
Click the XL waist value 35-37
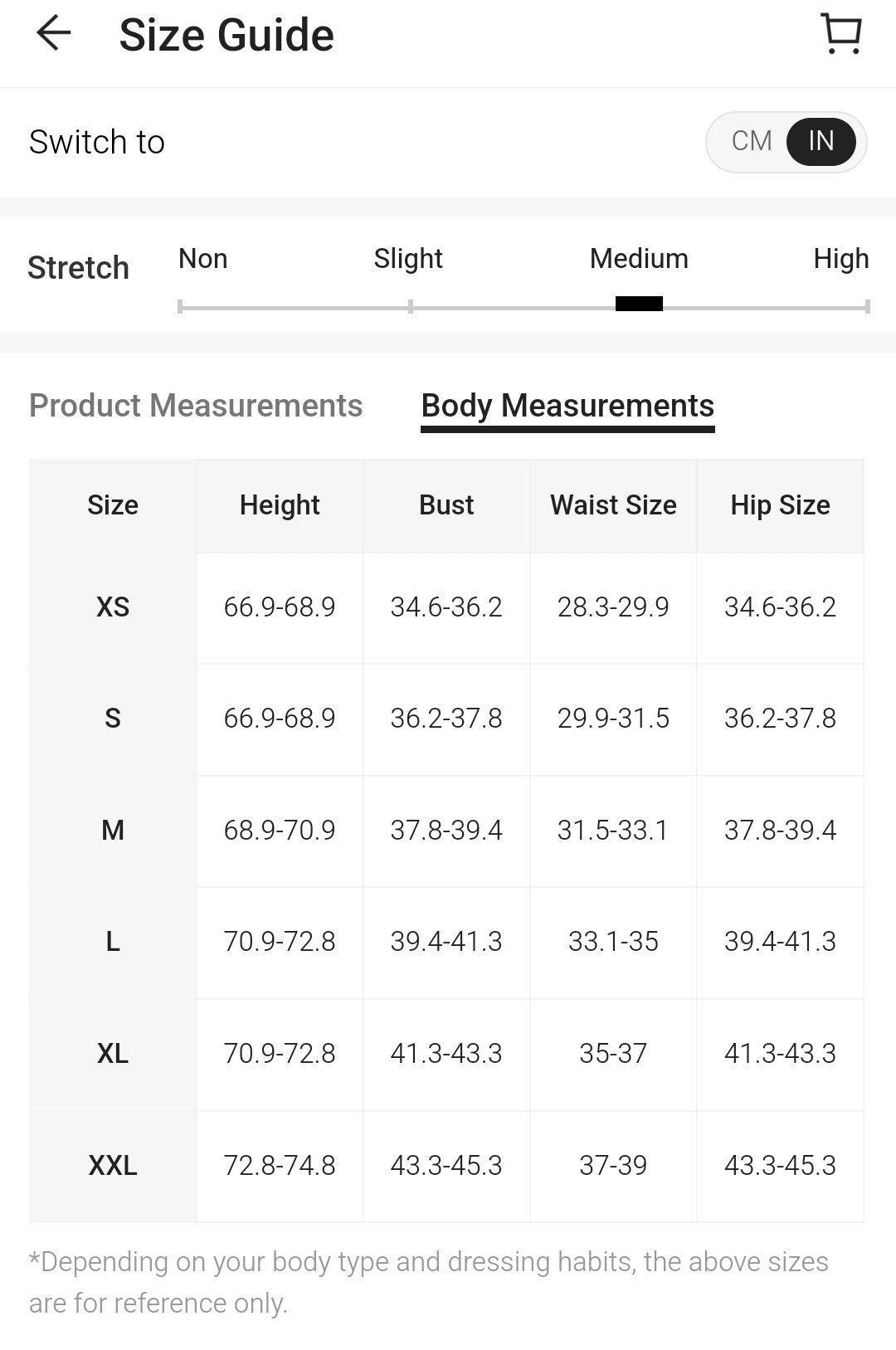pyautogui.click(x=613, y=1054)
